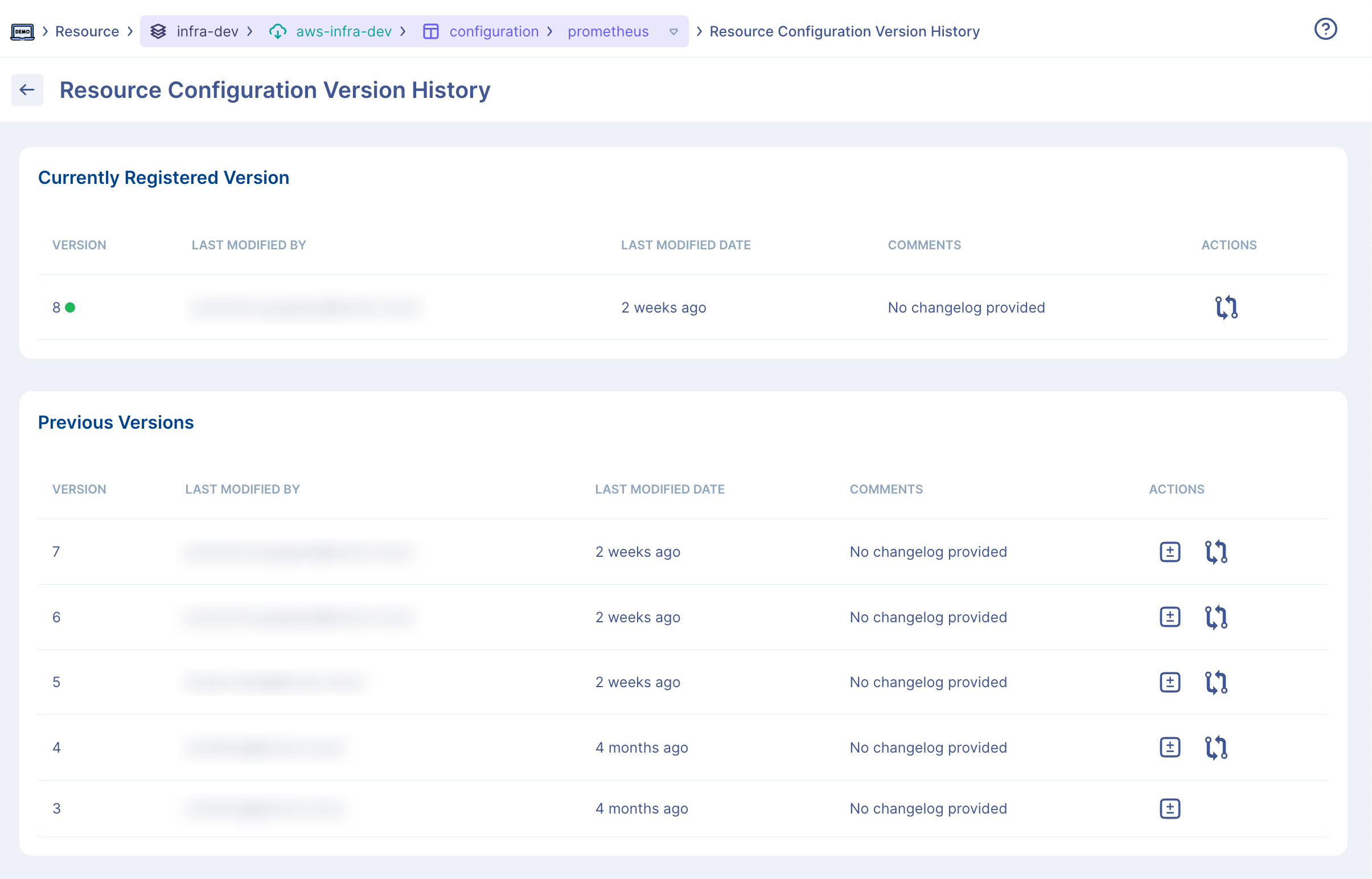Roll back to version 6

pyautogui.click(x=1215, y=617)
